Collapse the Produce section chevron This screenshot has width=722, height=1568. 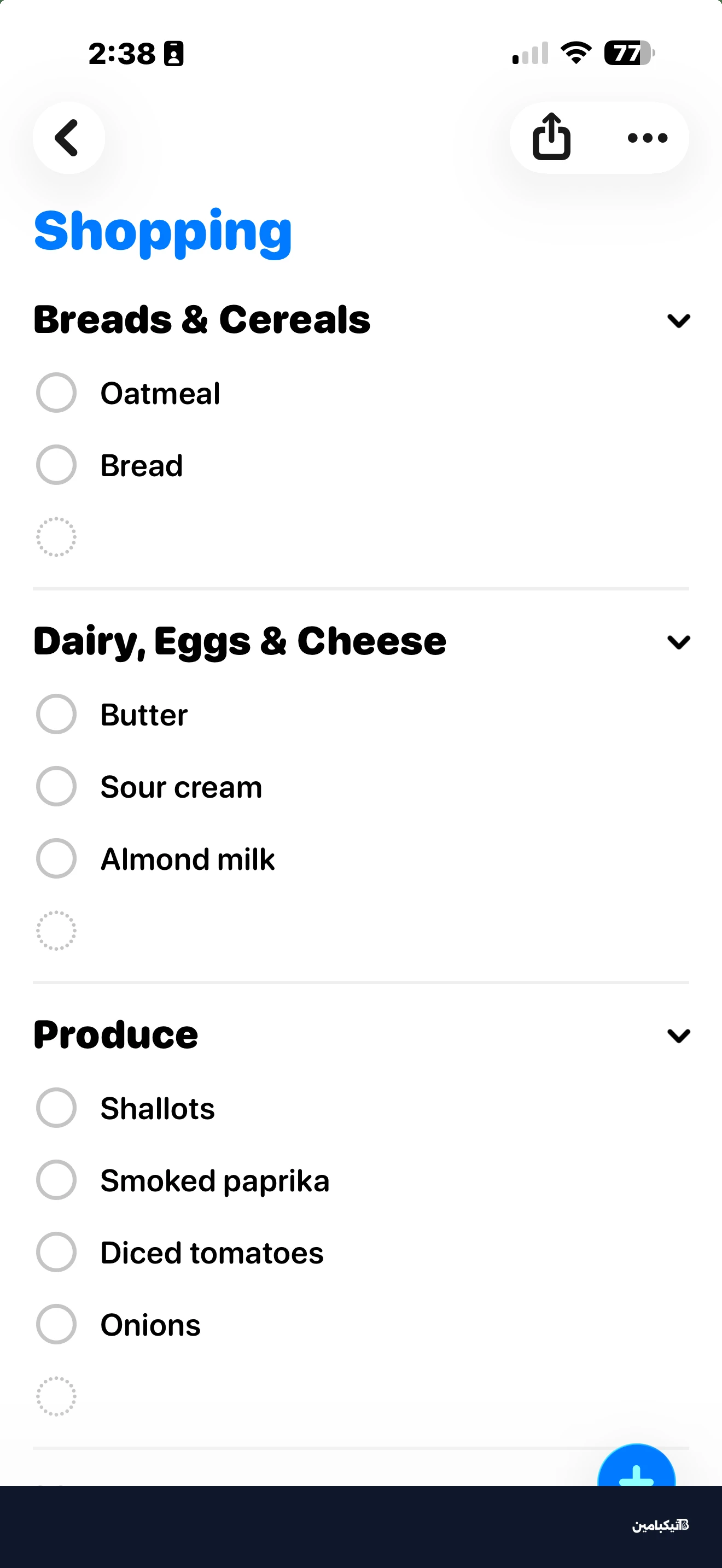coord(678,1035)
